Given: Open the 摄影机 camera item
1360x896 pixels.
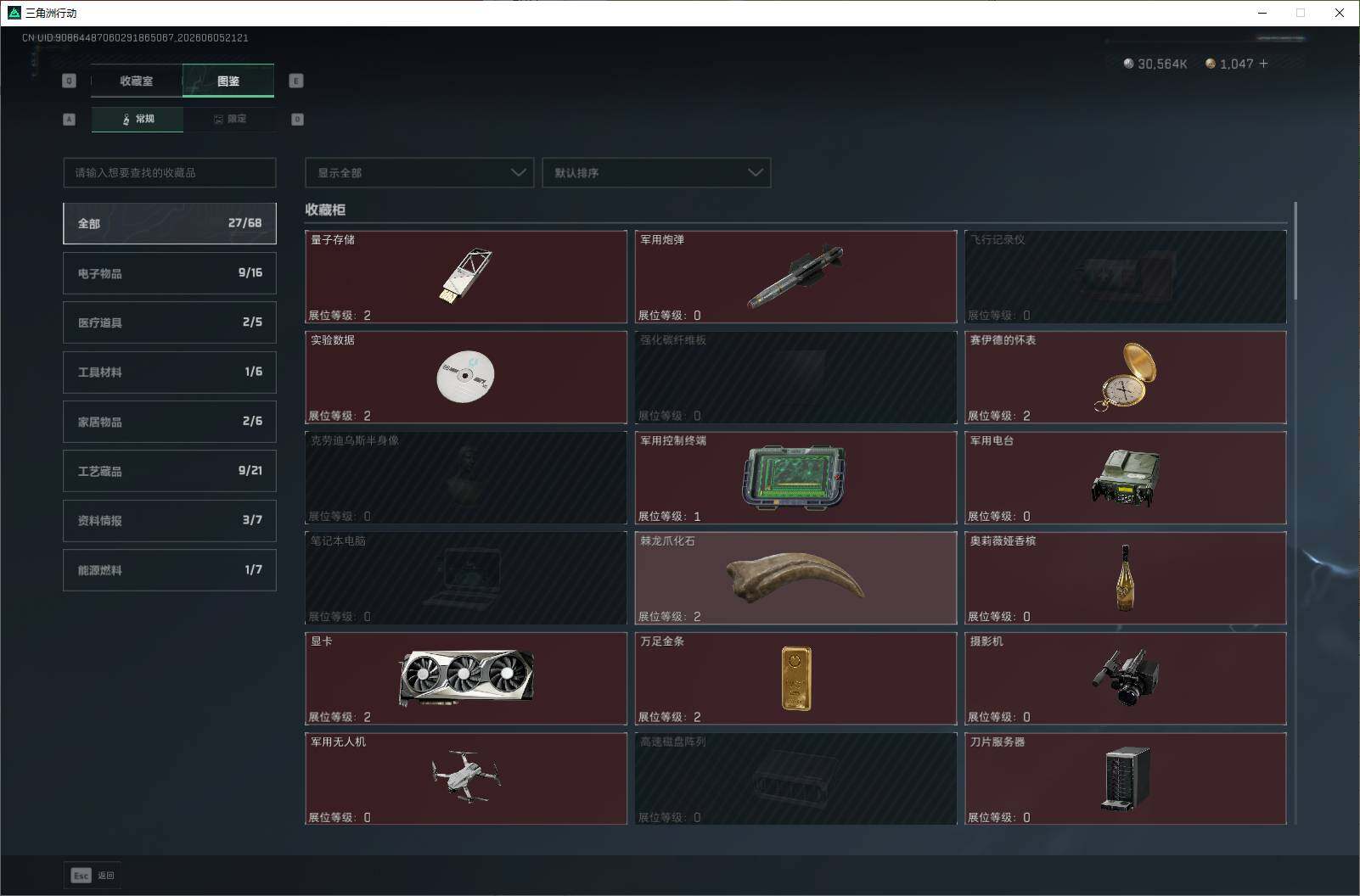Looking at the screenshot, I should [1126, 679].
